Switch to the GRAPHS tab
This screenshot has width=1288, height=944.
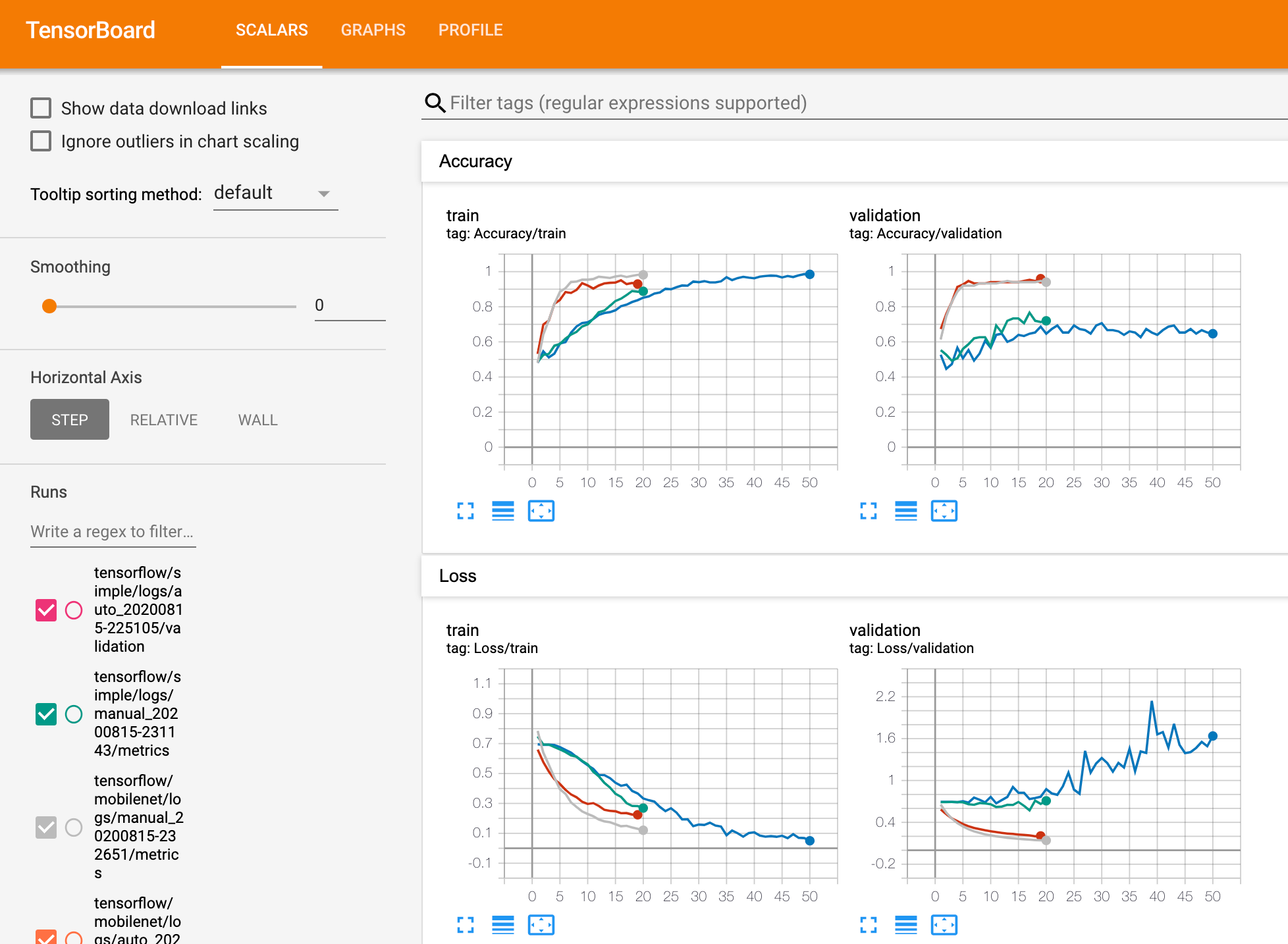[x=373, y=30]
